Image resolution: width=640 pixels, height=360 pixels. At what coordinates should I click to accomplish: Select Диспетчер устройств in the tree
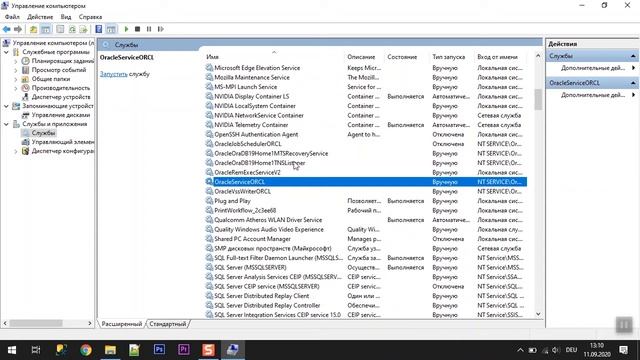61,97
